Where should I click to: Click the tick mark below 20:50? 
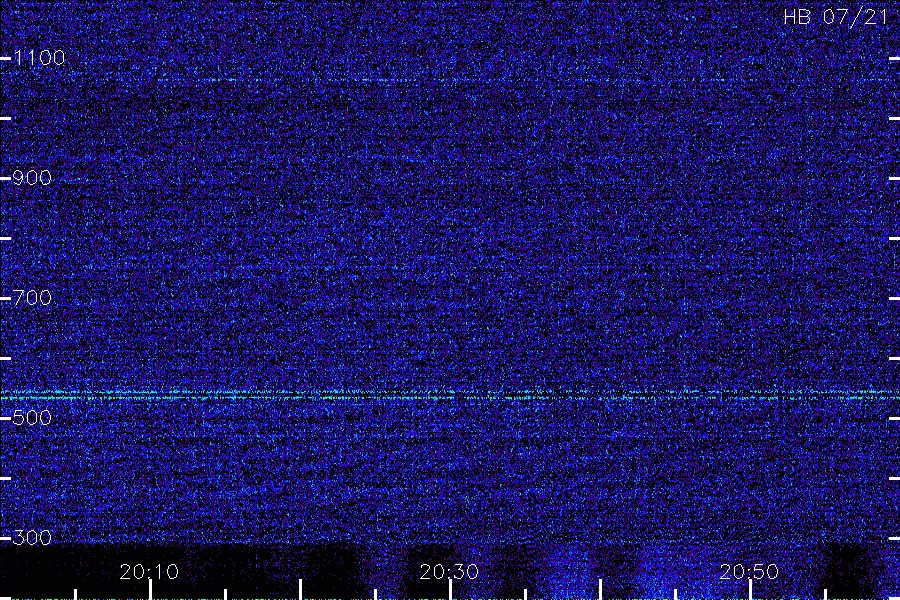(x=750, y=590)
